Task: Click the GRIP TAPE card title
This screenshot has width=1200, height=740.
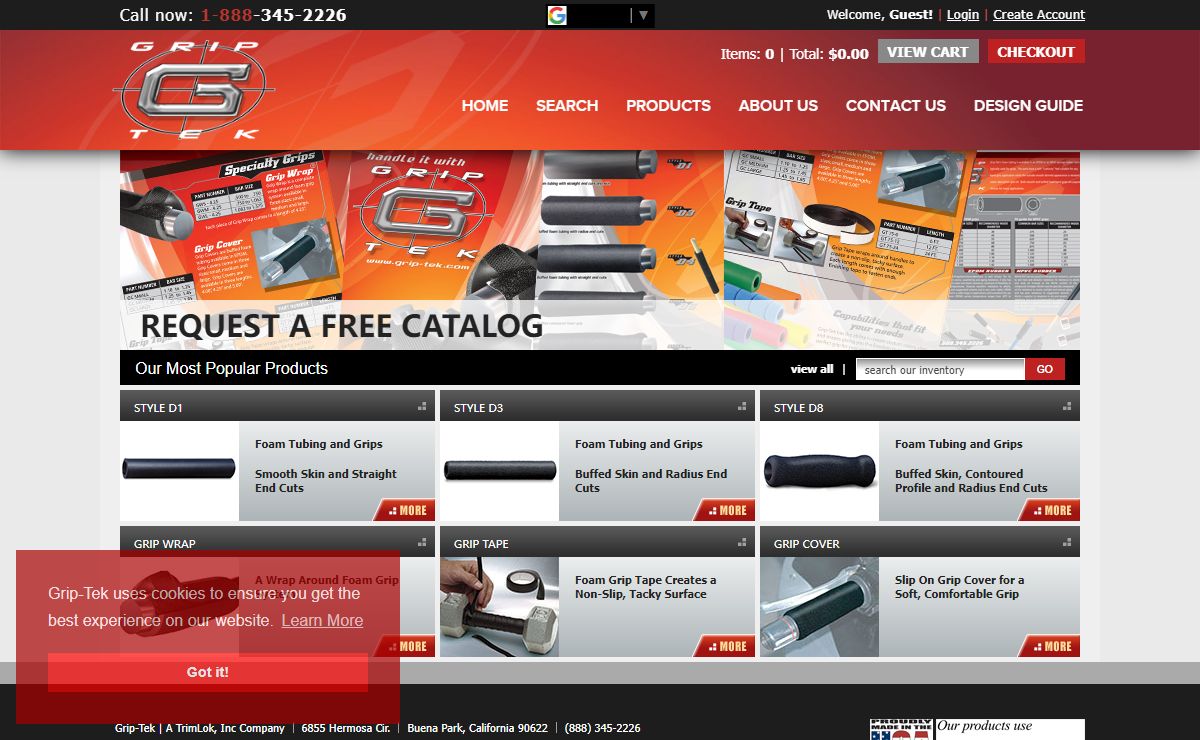Action: 481,544
